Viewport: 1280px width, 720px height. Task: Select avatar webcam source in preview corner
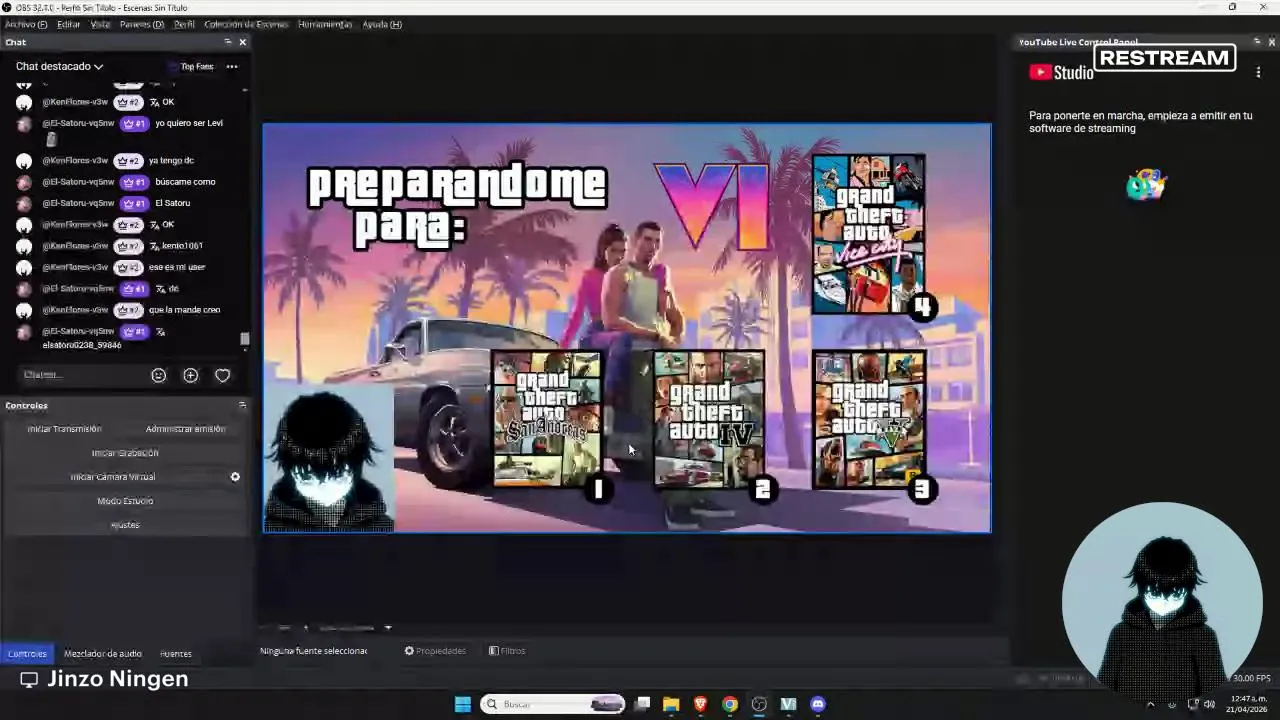click(x=328, y=460)
